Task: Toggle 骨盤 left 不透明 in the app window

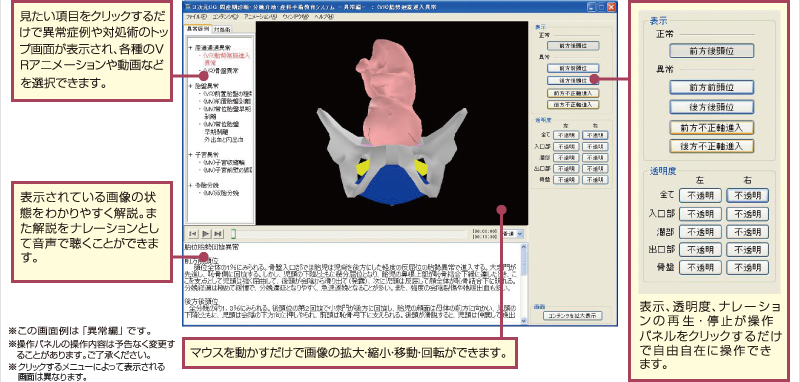Action: 566,180
